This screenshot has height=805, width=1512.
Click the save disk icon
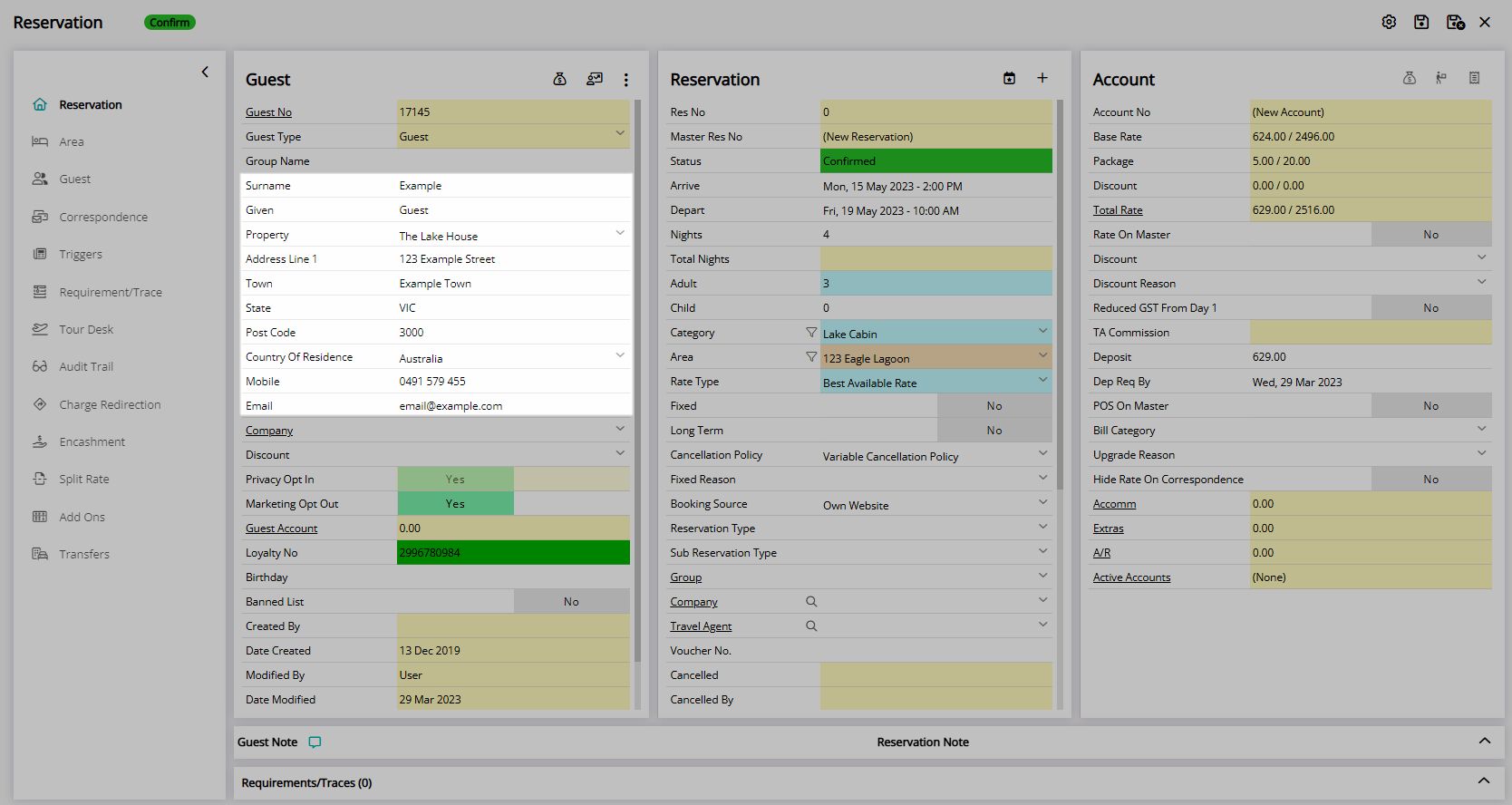1421,22
